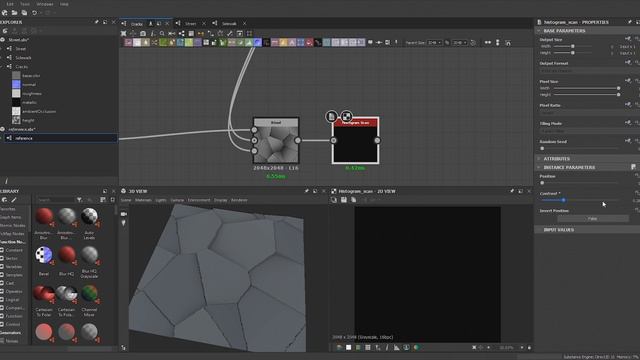Viewport: 640px width, 360px height.
Task: Open the Lights menu in 3D view
Action: (x=161, y=200)
